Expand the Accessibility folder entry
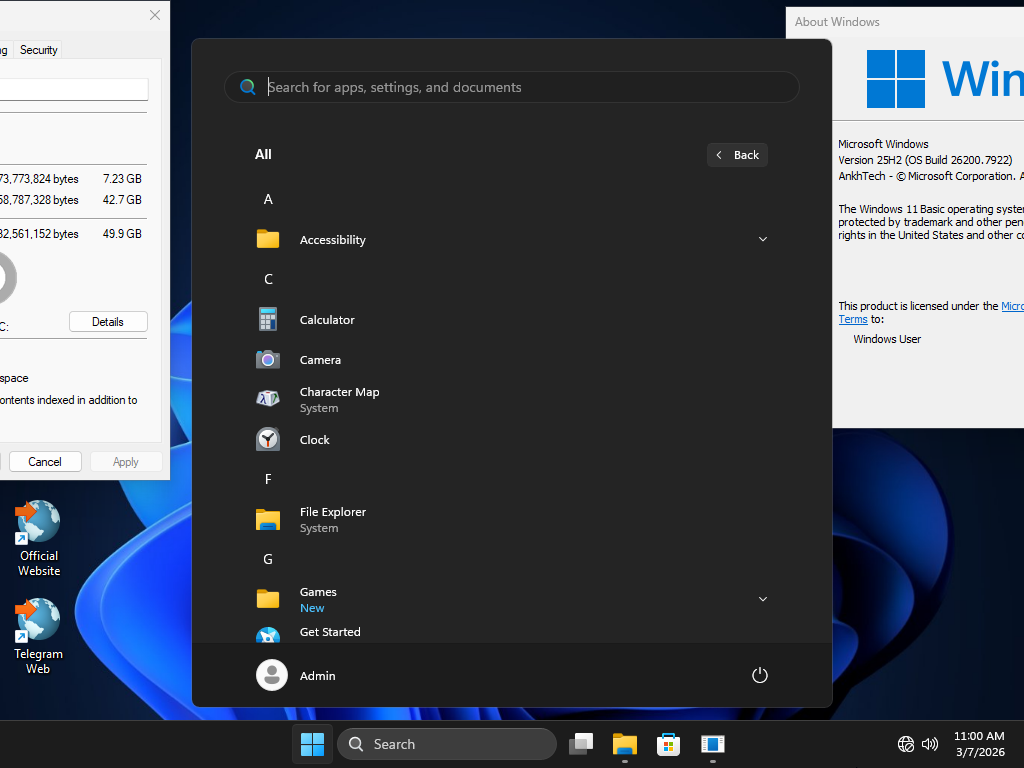Image resolution: width=1024 pixels, height=768 pixels. point(763,239)
